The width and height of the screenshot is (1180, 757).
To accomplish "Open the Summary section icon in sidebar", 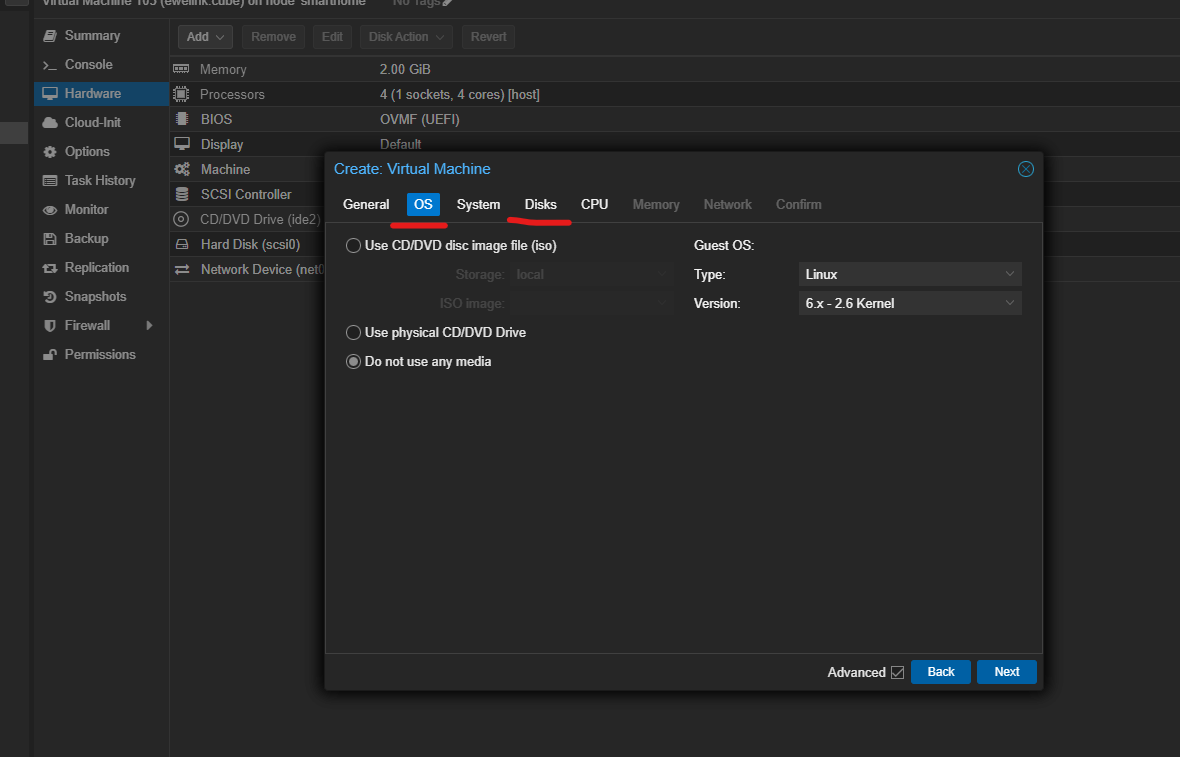I will coord(49,36).
